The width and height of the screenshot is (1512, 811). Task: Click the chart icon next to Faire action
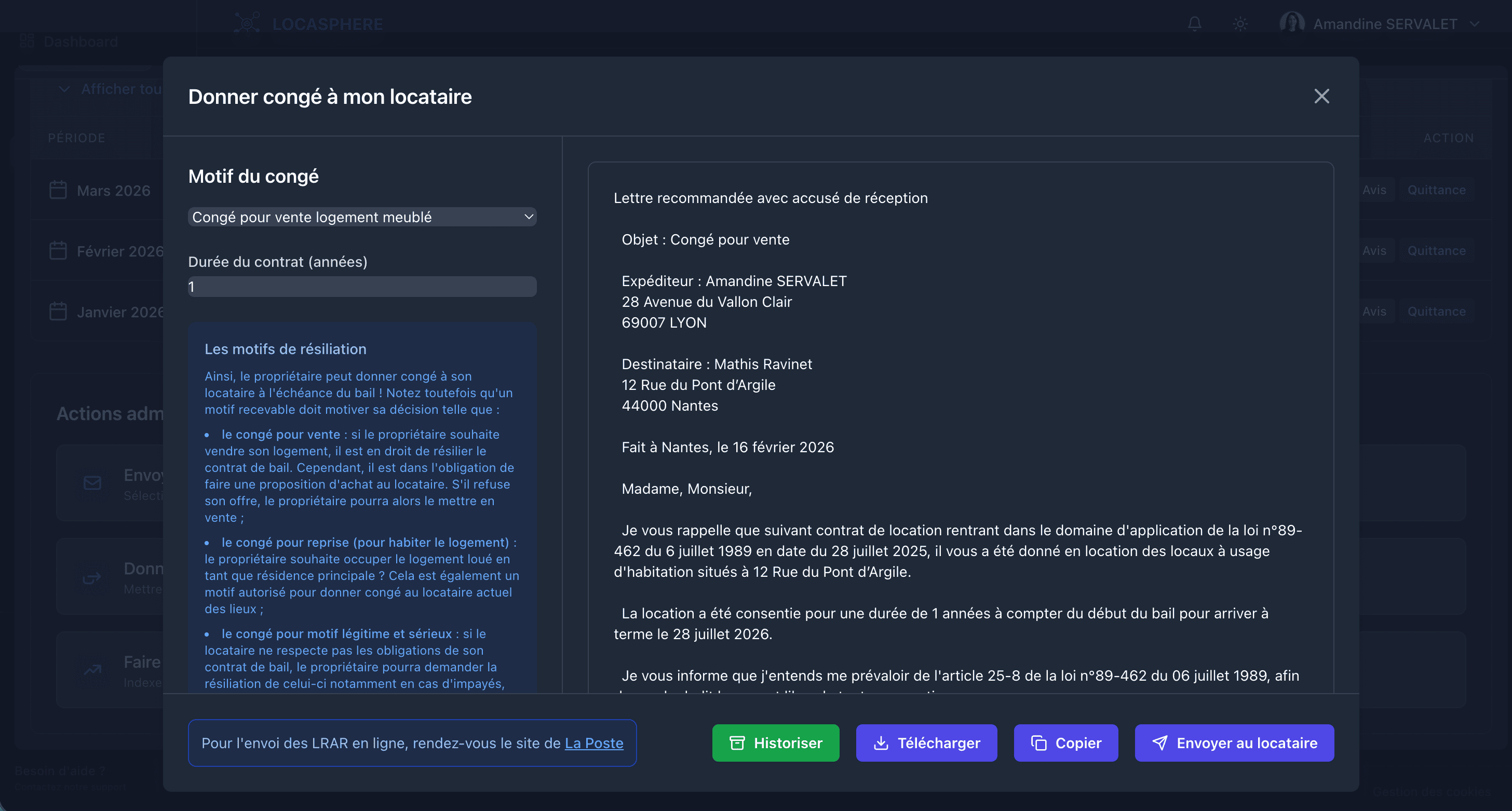92,670
